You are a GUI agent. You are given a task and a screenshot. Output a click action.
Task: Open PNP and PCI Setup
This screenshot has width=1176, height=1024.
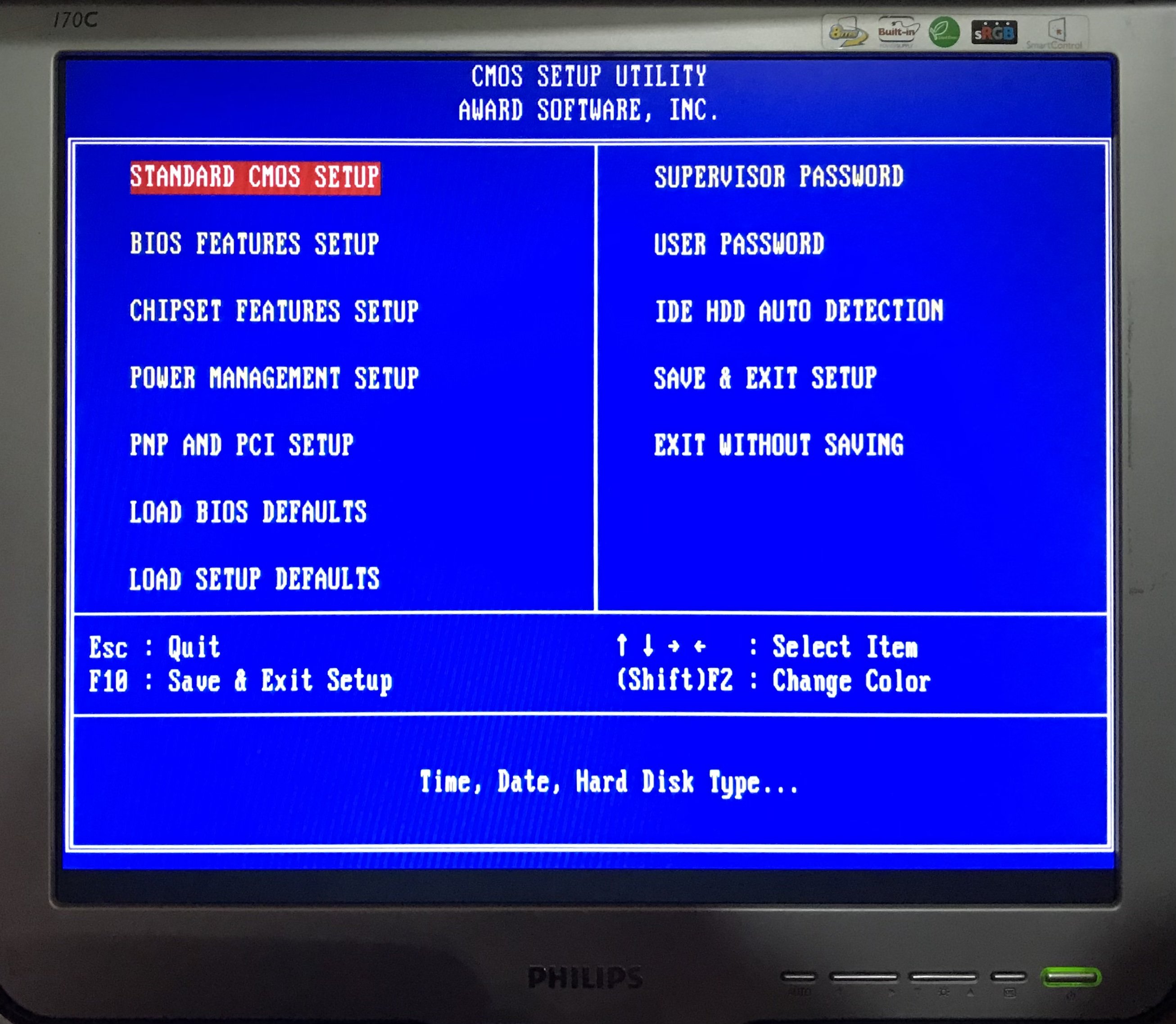241,445
